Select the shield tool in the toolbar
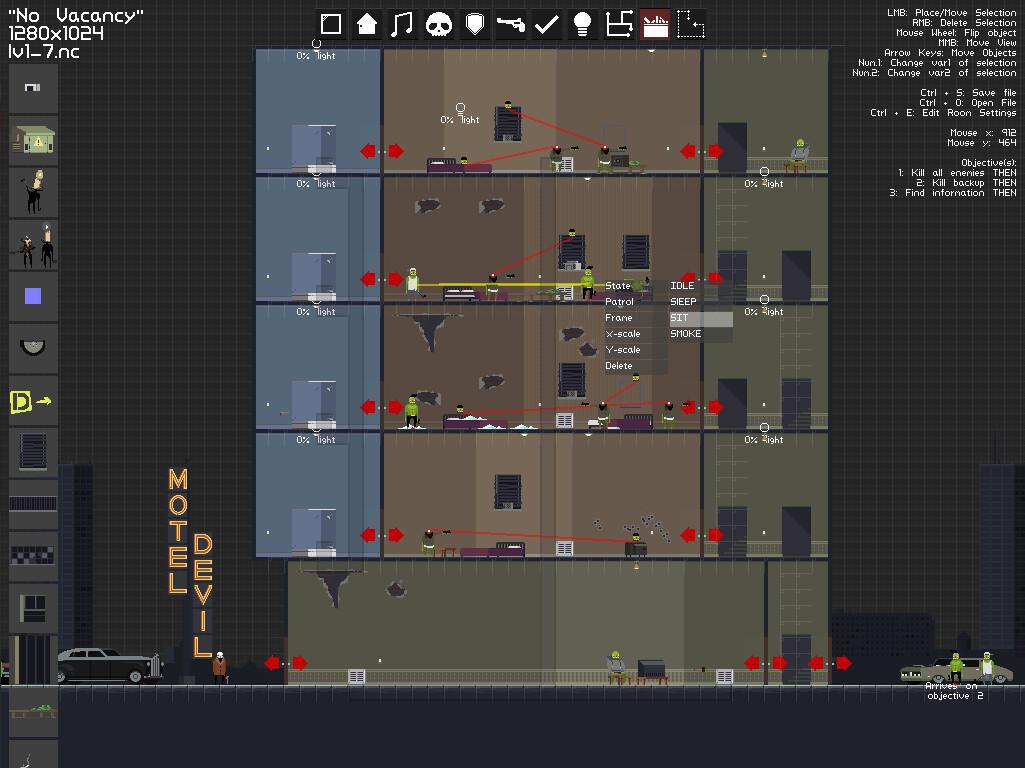 475,22
